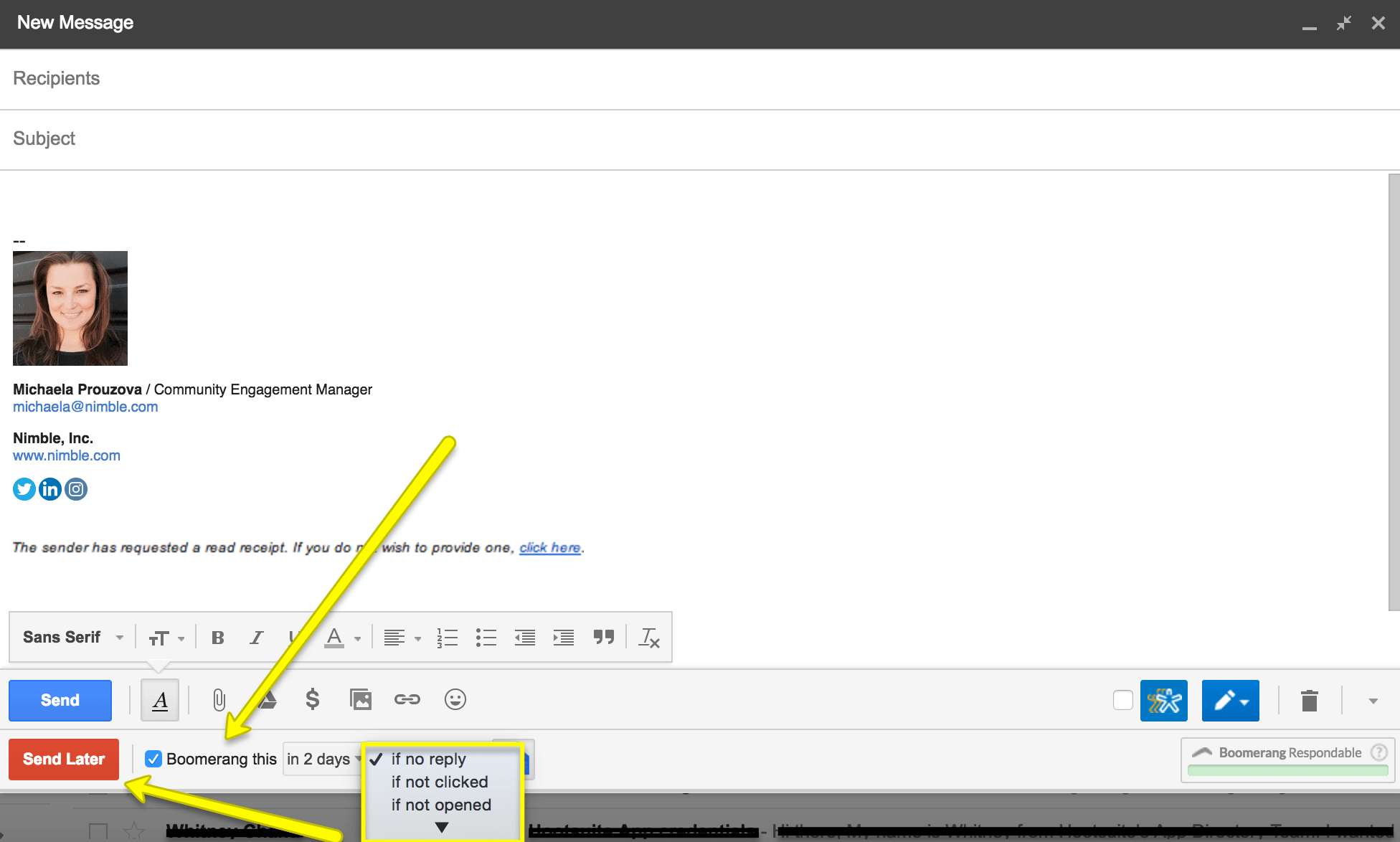Image resolution: width=1400 pixels, height=842 pixels.
Task: Open the emoji smiley picker
Action: [x=455, y=699]
